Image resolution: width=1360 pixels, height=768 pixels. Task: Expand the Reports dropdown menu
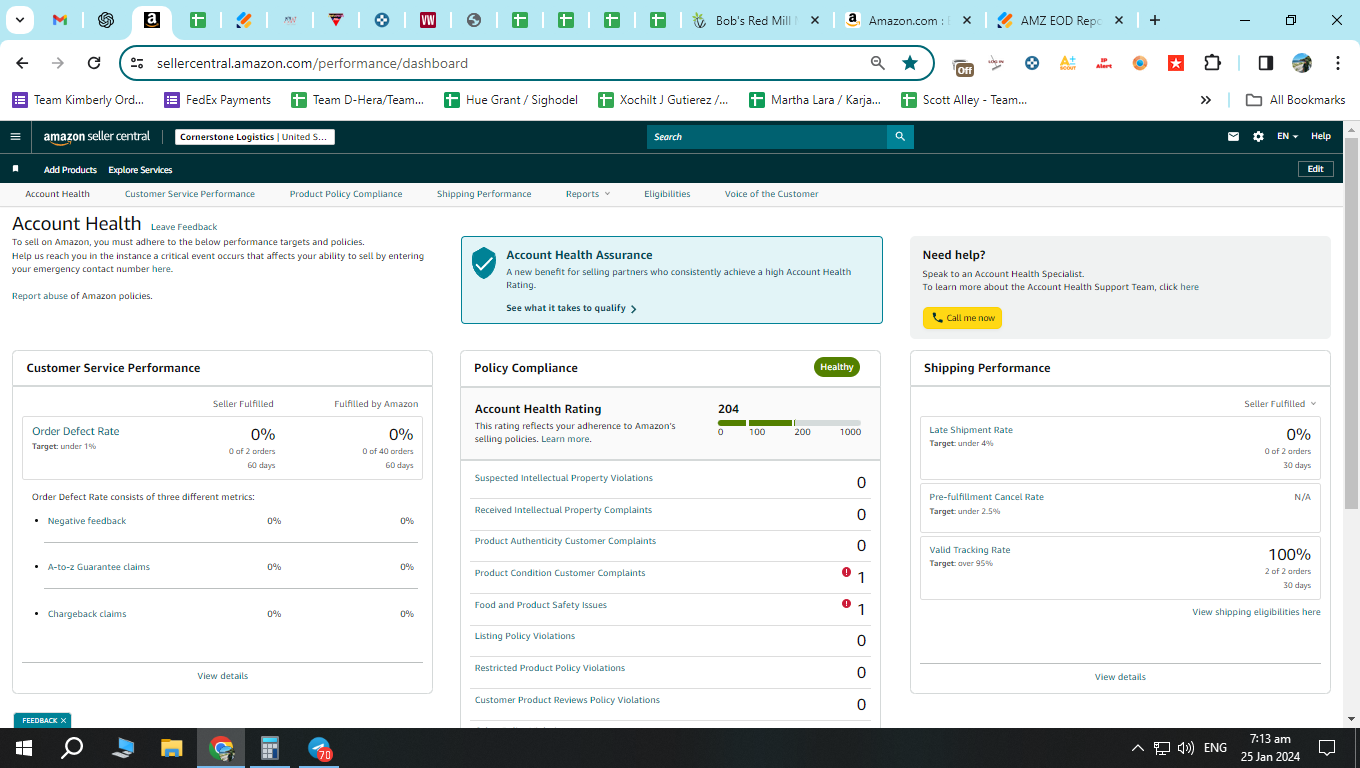(x=587, y=194)
